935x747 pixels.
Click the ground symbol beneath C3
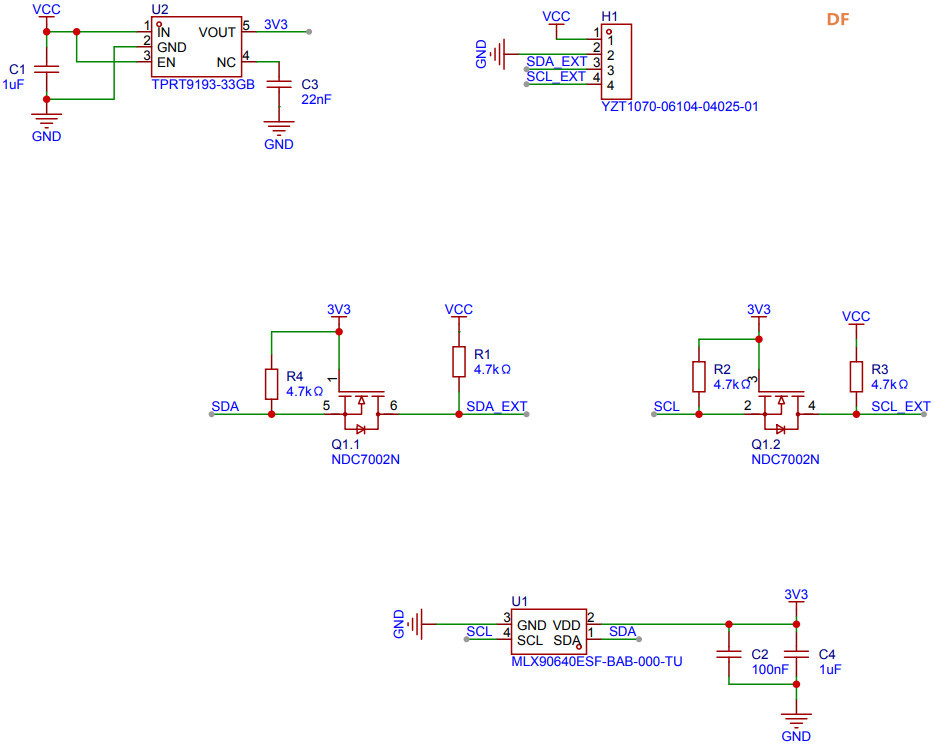click(279, 126)
